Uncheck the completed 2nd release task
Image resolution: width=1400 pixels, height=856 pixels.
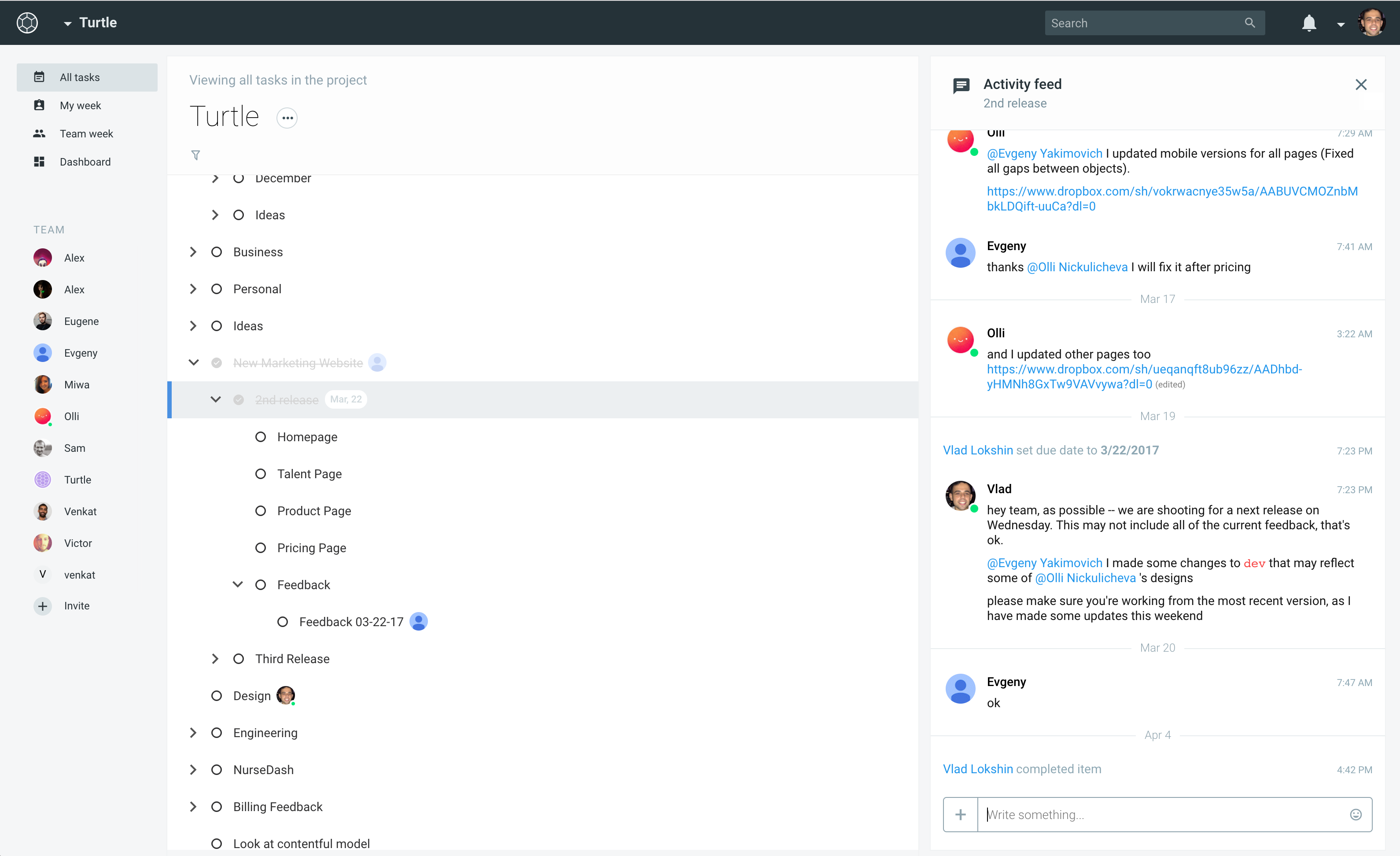(x=239, y=399)
